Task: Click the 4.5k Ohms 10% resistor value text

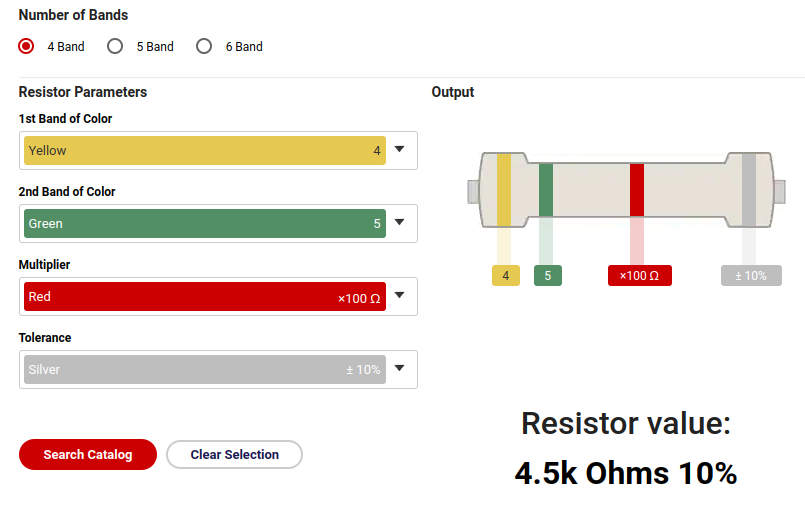Action: point(626,473)
